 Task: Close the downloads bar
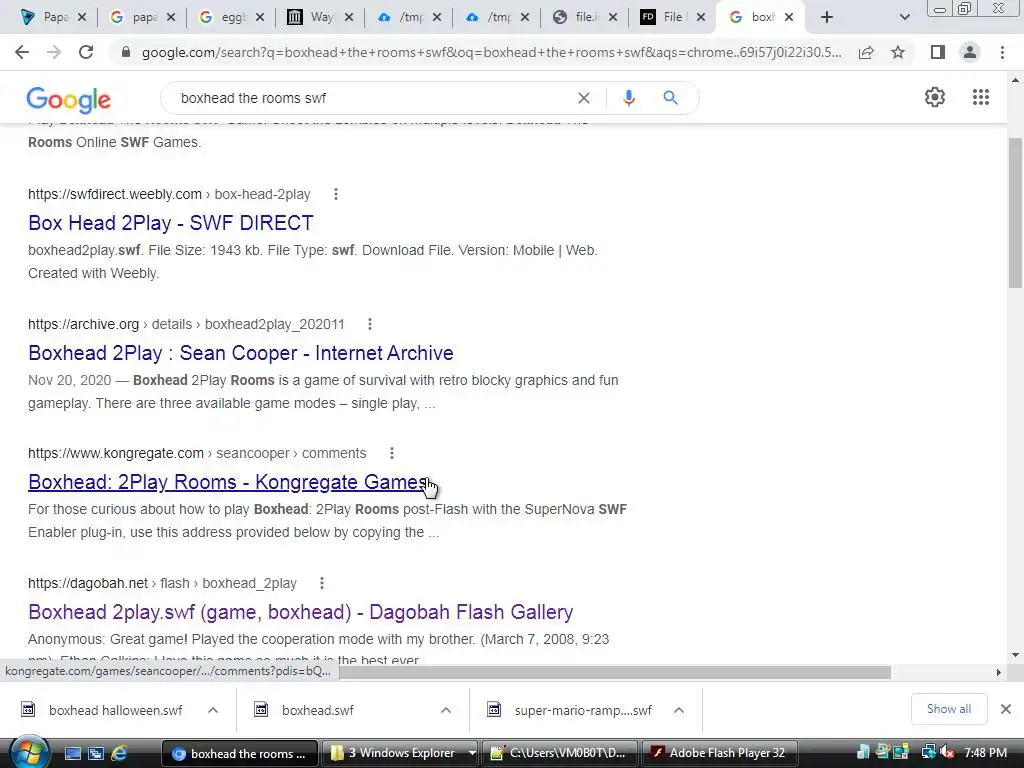(1006, 709)
